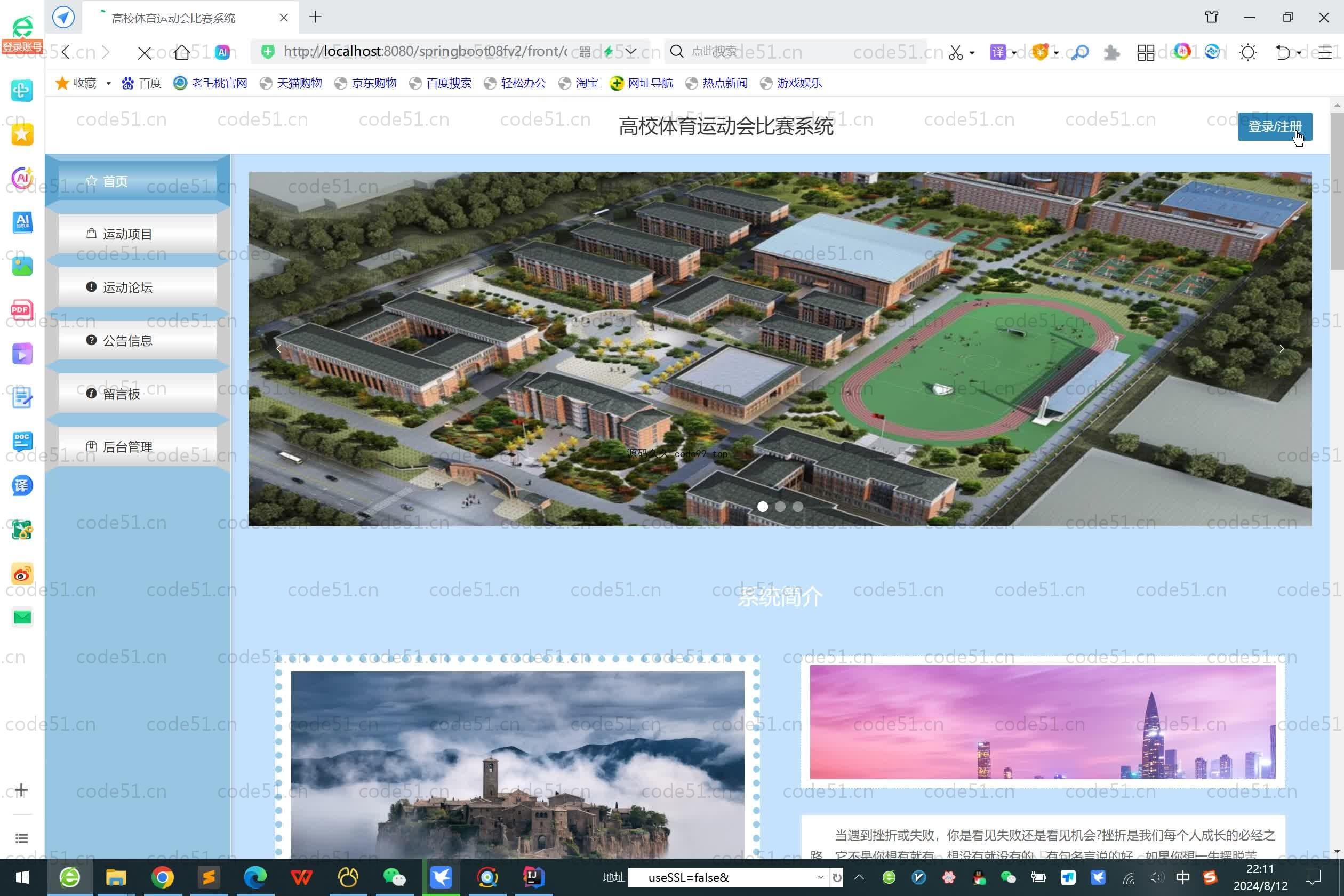Expand the undo restore dropdown arrow
Image resolution: width=1344 pixels, height=896 pixels.
[x=1299, y=53]
